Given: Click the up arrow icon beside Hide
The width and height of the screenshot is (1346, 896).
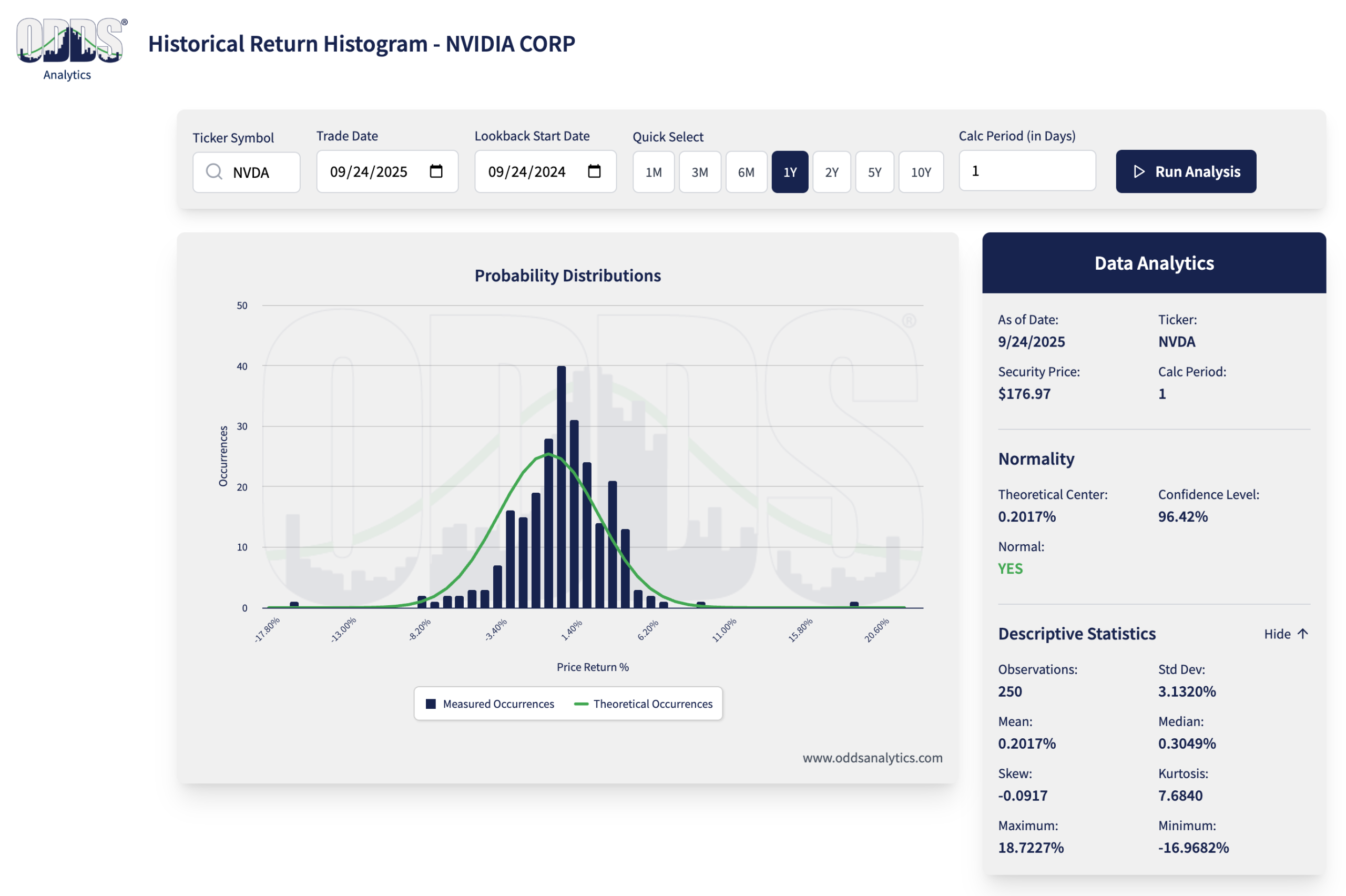Looking at the screenshot, I should (1302, 634).
